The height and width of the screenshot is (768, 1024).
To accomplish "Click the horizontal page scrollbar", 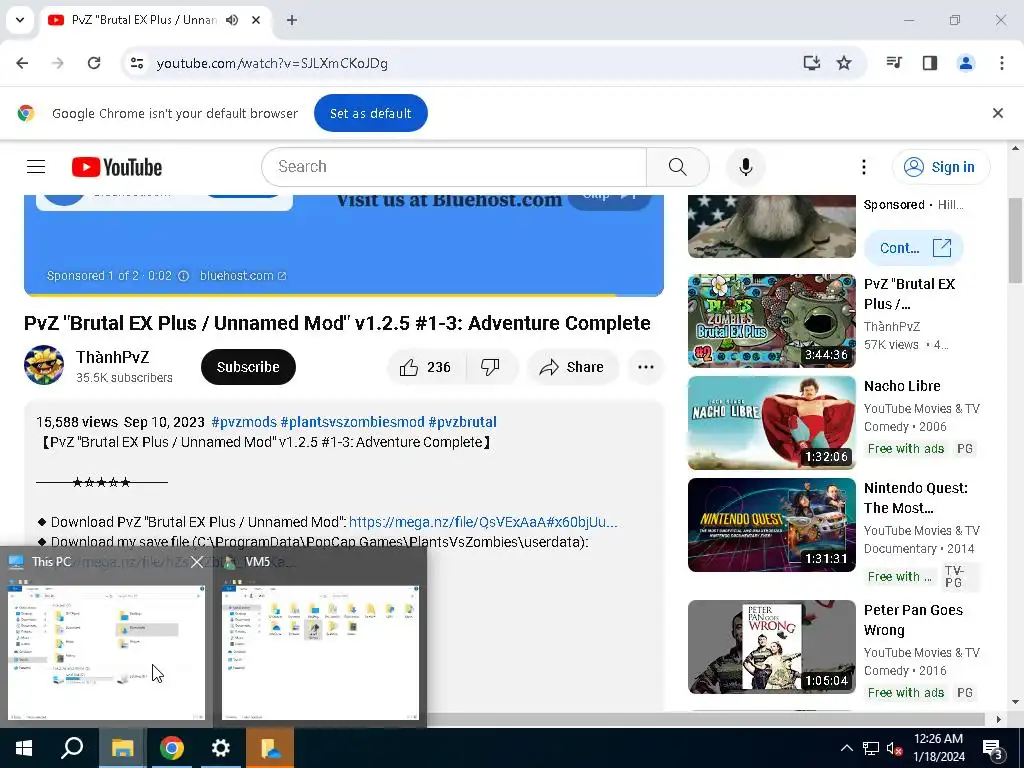I will [x=705, y=719].
